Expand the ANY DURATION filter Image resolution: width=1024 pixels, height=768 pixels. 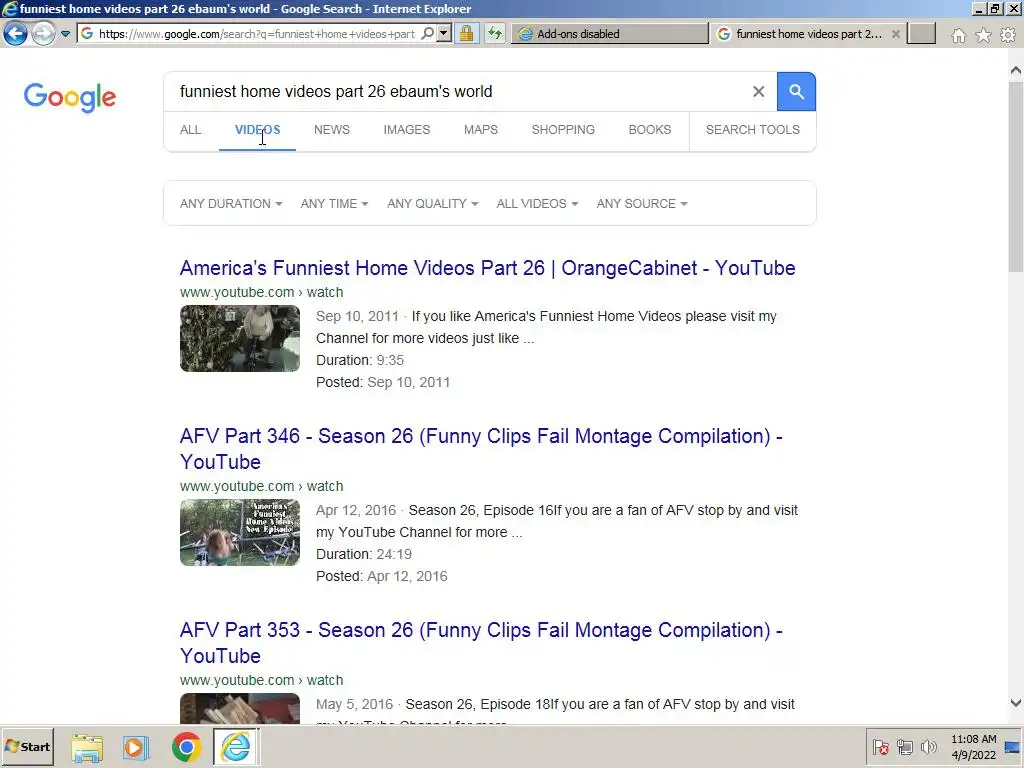coord(231,204)
